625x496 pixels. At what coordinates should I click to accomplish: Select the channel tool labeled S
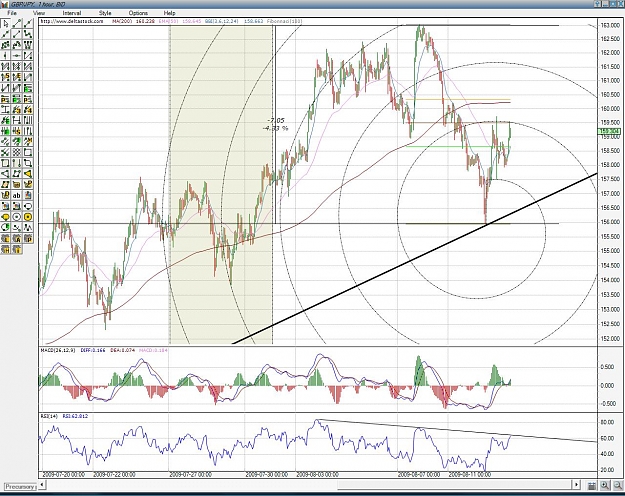coord(5,77)
